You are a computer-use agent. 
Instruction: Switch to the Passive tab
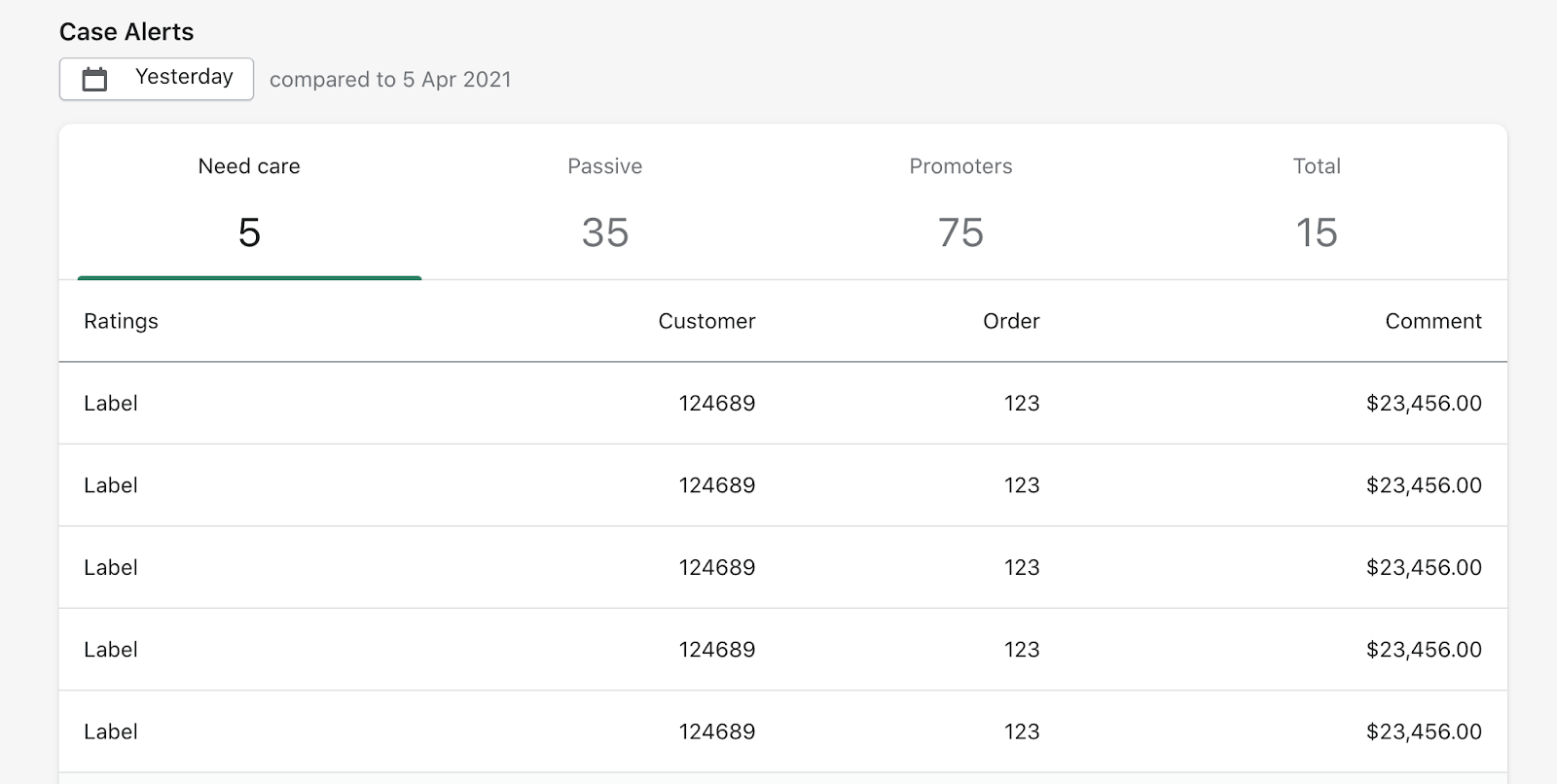point(605,202)
